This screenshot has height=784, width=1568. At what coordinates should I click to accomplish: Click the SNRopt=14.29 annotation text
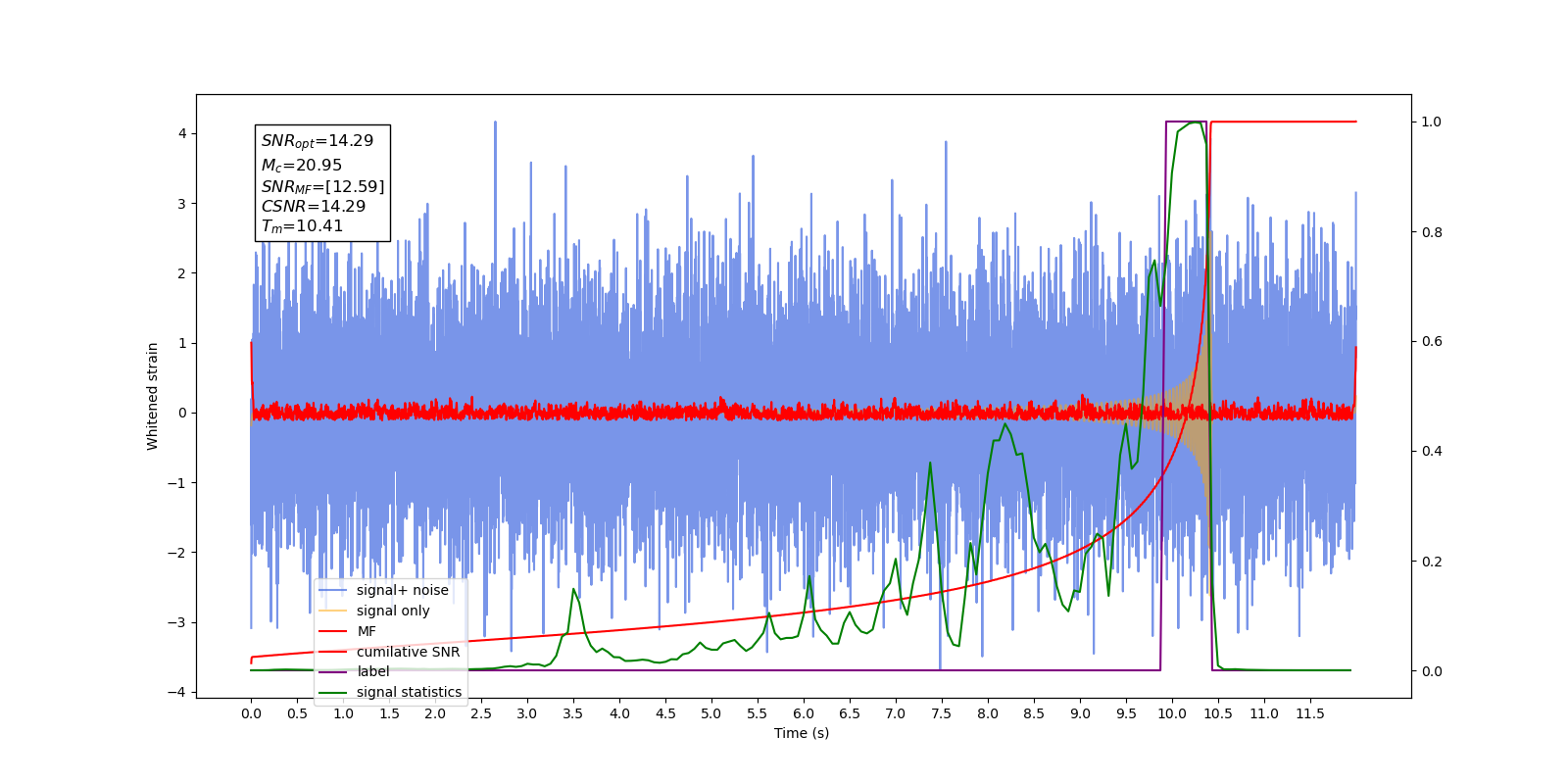[x=318, y=141]
